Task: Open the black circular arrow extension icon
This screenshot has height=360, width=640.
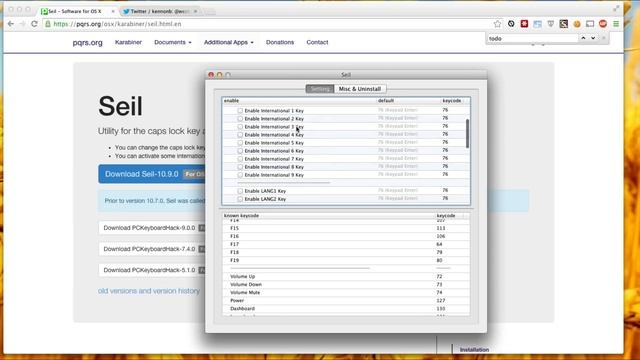Action: click(511, 24)
